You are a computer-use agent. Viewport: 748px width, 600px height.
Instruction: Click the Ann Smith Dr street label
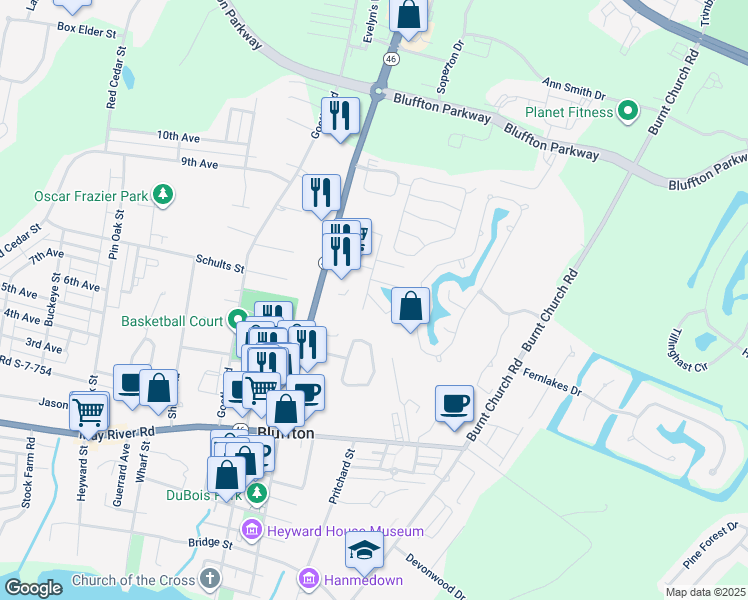pos(573,89)
